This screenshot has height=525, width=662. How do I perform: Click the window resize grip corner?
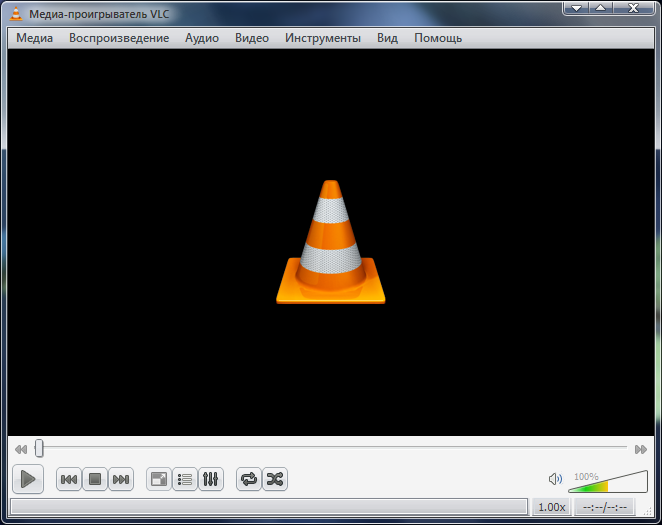[647, 511]
